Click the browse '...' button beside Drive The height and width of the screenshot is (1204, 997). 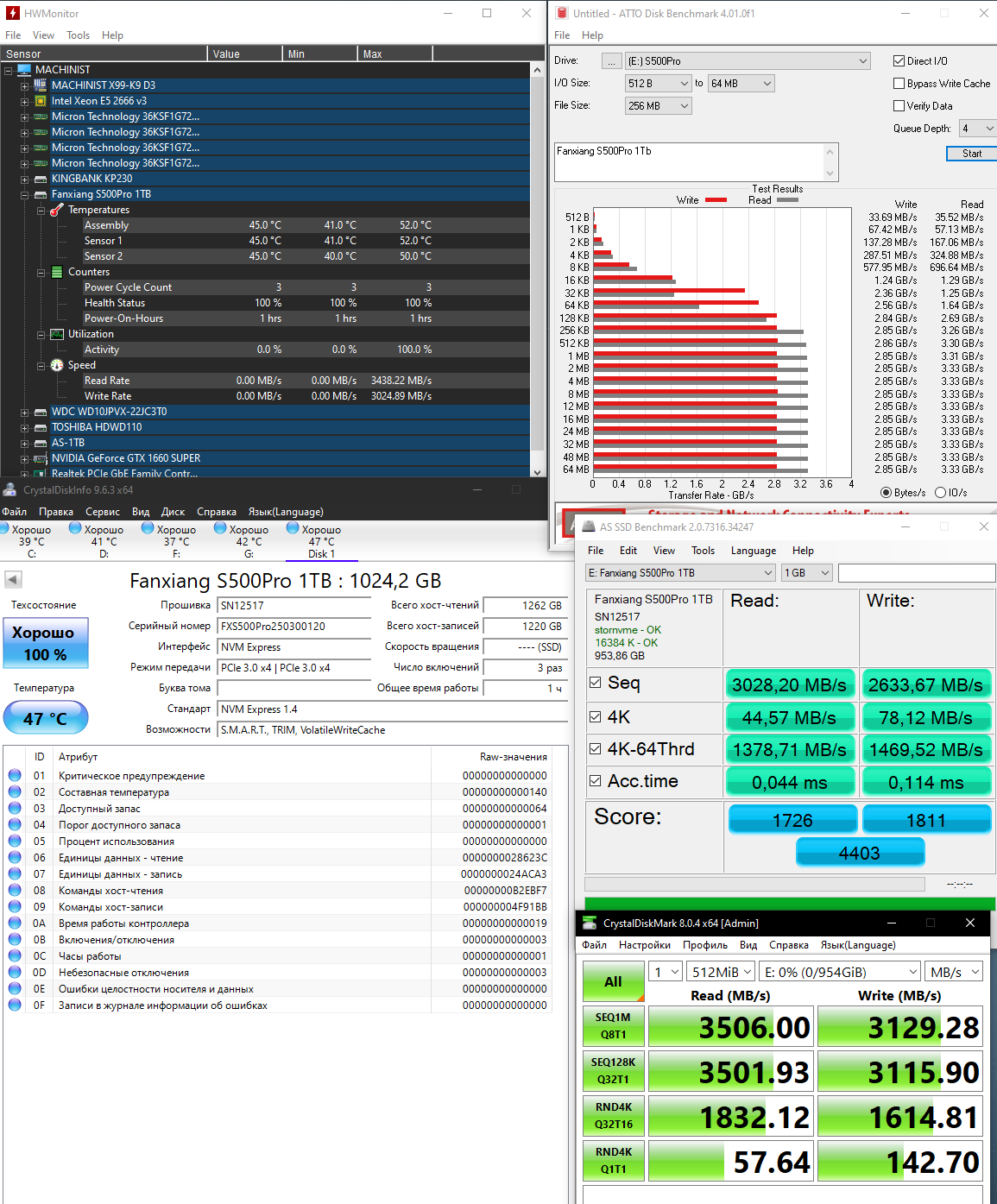click(612, 61)
